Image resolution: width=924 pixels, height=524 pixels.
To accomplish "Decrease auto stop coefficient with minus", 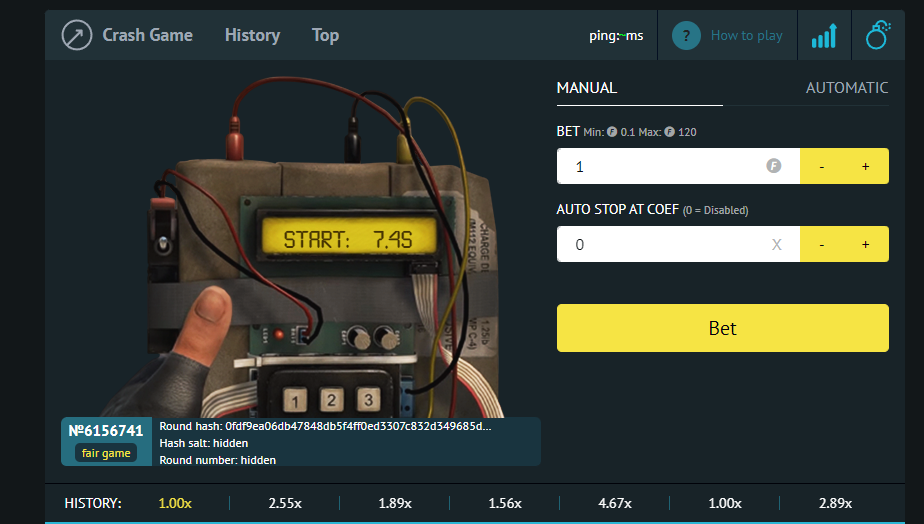I will 822,244.
